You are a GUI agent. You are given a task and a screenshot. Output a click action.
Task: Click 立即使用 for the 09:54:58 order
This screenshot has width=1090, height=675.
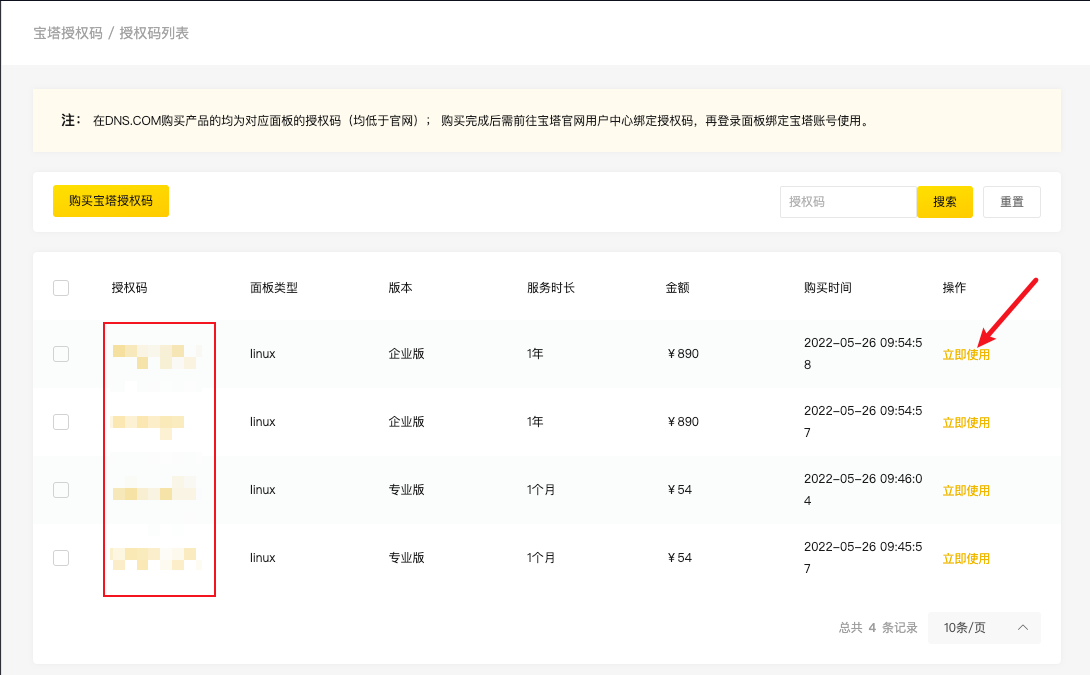click(966, 355)
